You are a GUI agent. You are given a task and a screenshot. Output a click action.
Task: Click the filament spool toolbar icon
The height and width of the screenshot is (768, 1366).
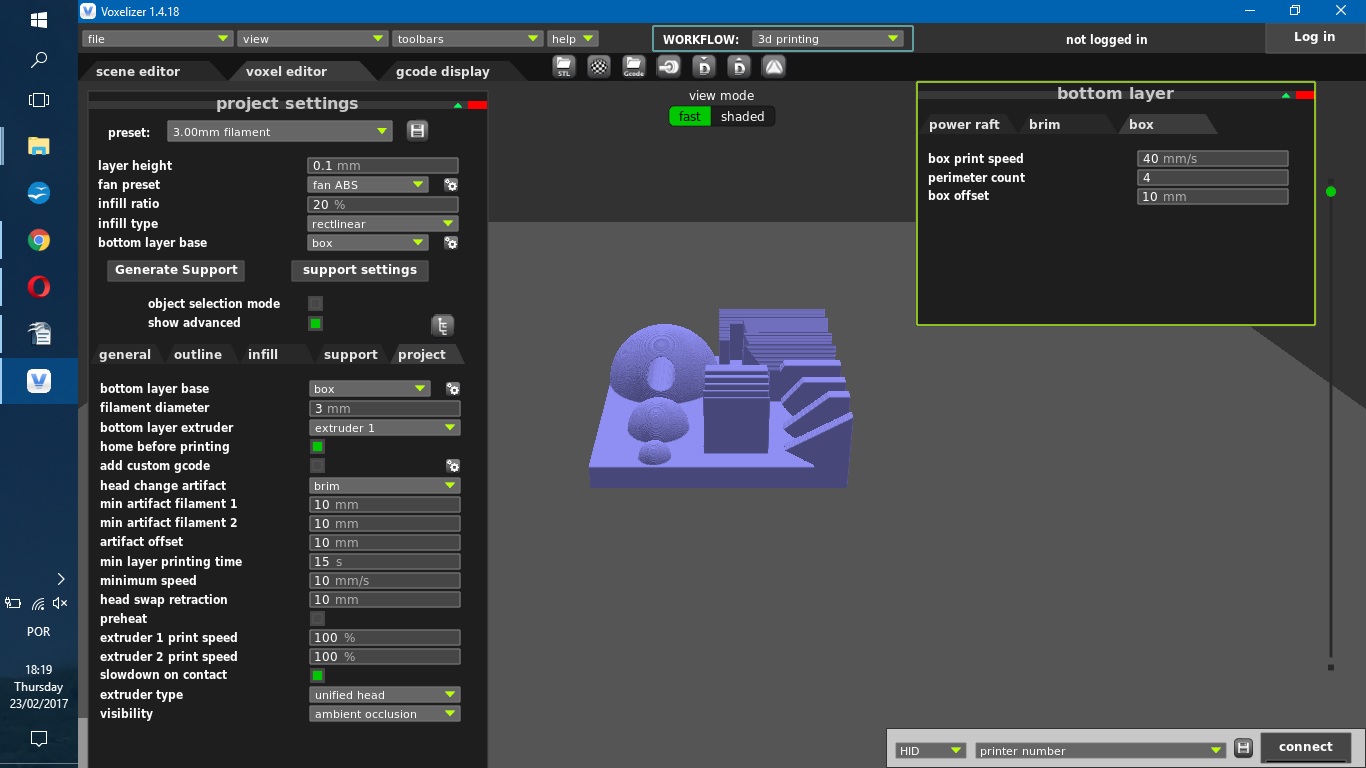[669, 67]
